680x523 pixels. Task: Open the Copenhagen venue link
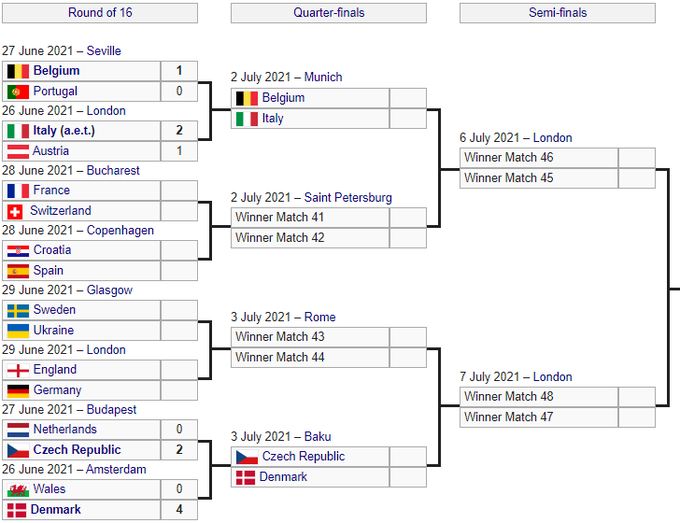[x=120, y=230]
